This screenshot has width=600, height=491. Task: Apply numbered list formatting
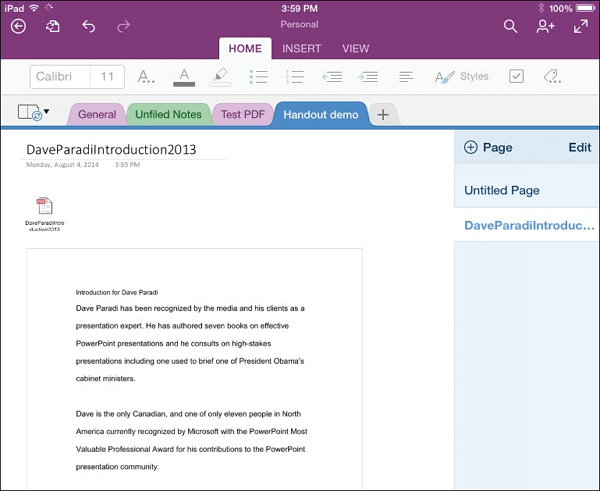point(294,76)
